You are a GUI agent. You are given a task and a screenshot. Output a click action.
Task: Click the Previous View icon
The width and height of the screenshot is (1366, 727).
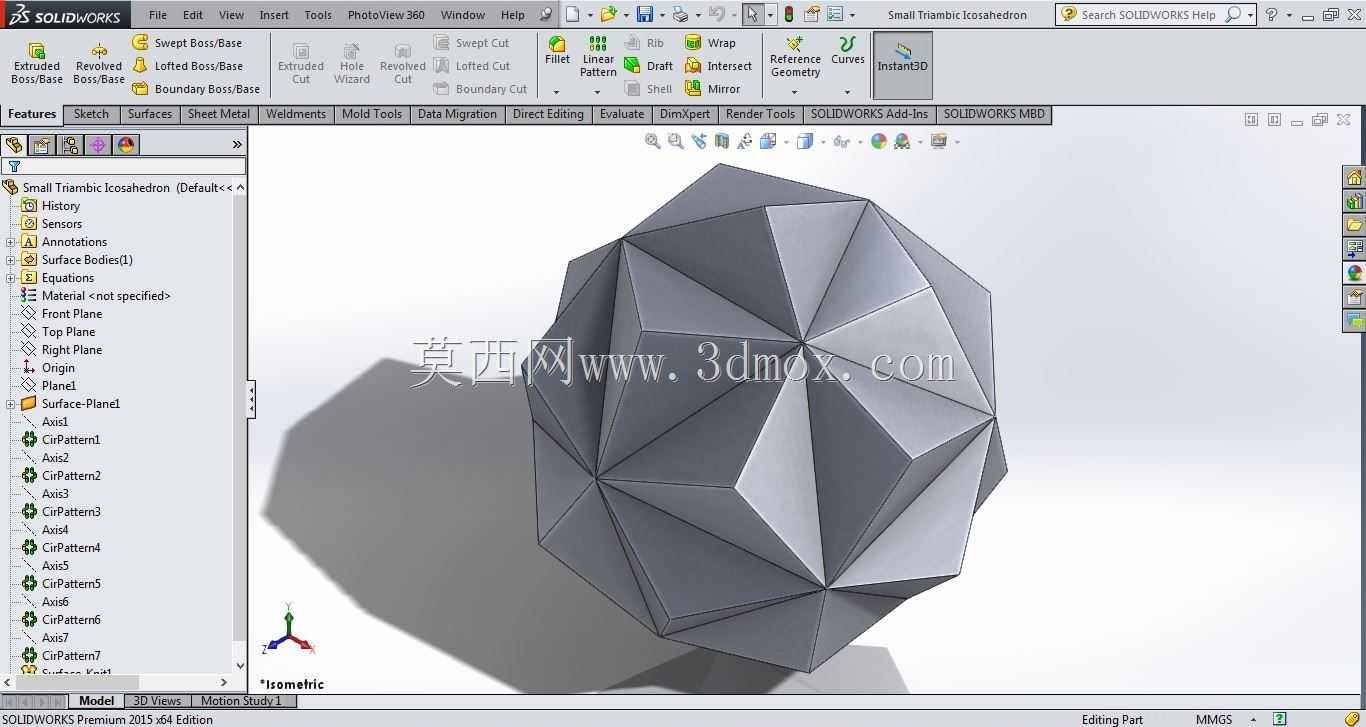699,142
